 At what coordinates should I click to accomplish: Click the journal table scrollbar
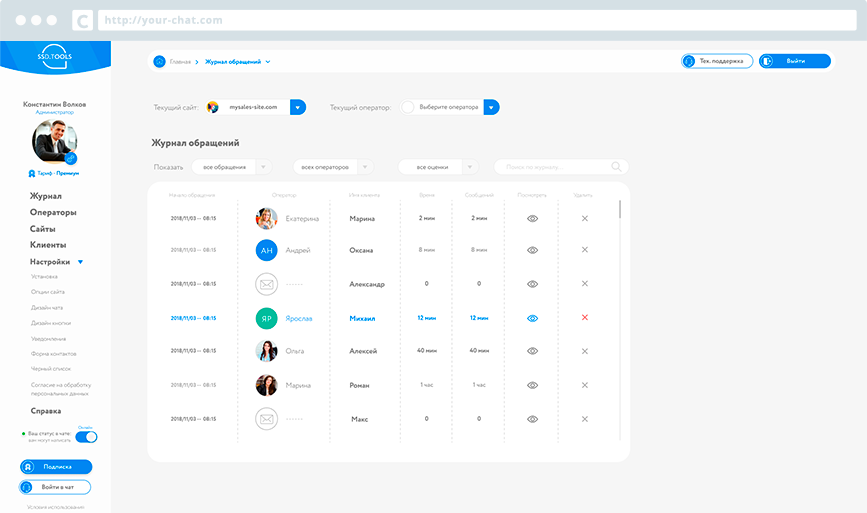[x=620, y=209]
